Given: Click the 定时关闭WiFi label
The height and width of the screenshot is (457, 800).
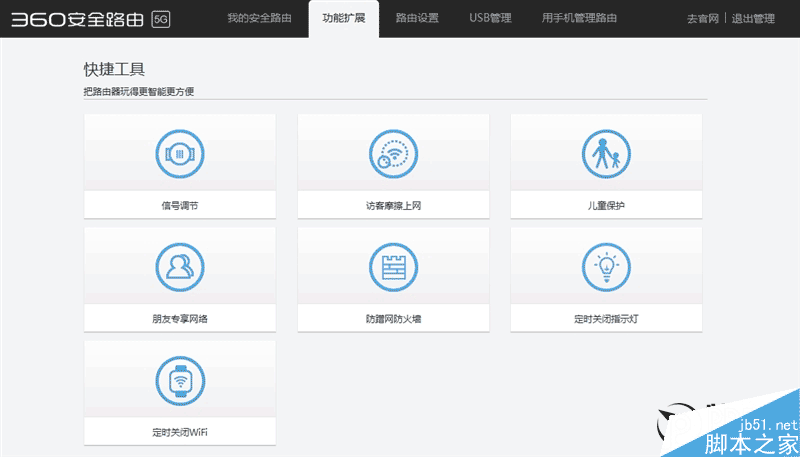Looking at the screenshot, I should pos(180,433).
